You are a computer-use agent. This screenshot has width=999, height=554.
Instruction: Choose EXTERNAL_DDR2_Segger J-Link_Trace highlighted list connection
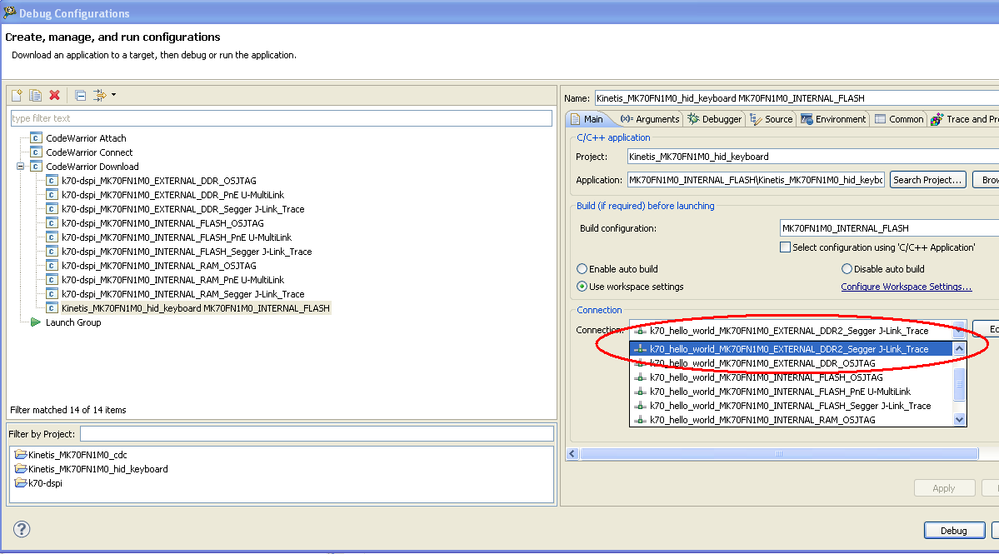pos(790,349)
